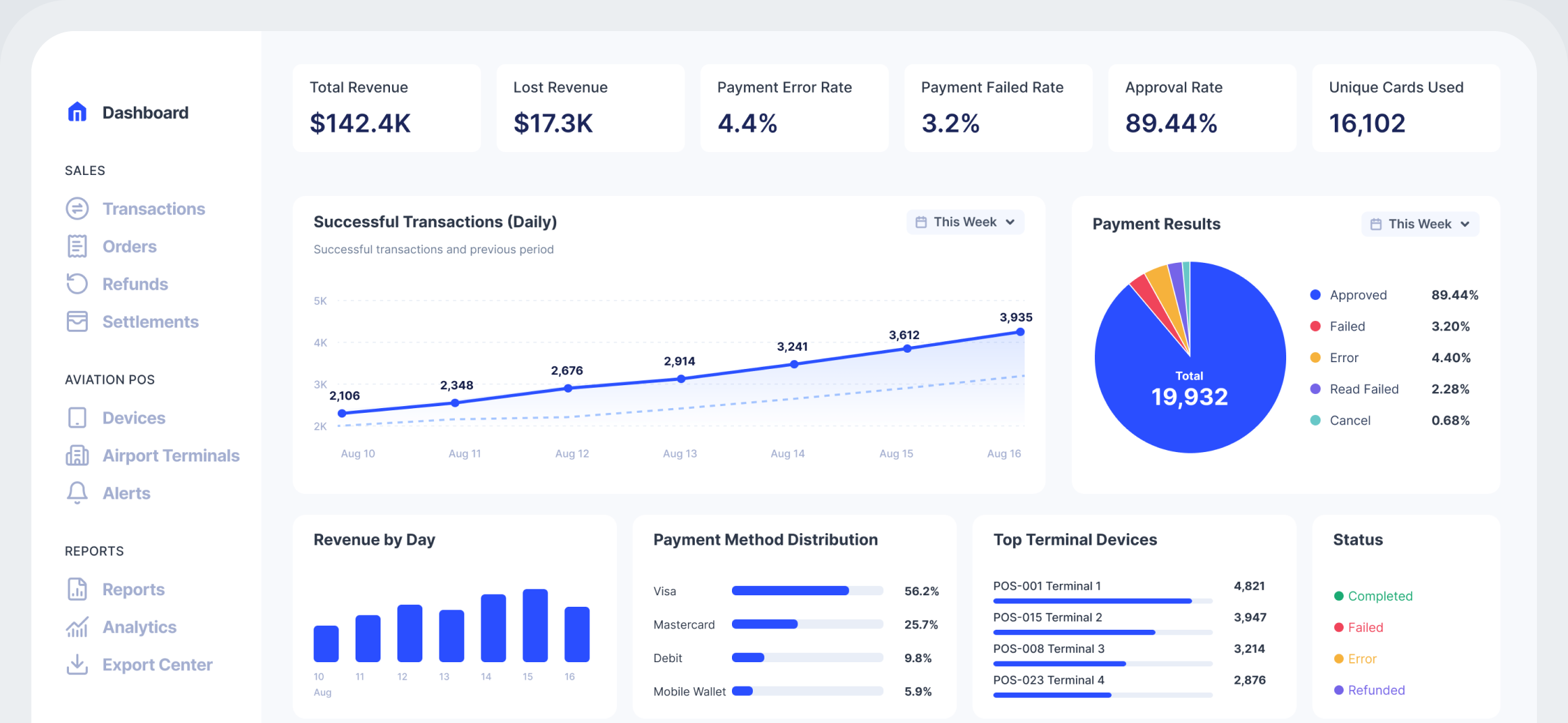Screen dimensions: 1568x723
Task: Go to Transactions page
Action: click(x=153, y=209)
